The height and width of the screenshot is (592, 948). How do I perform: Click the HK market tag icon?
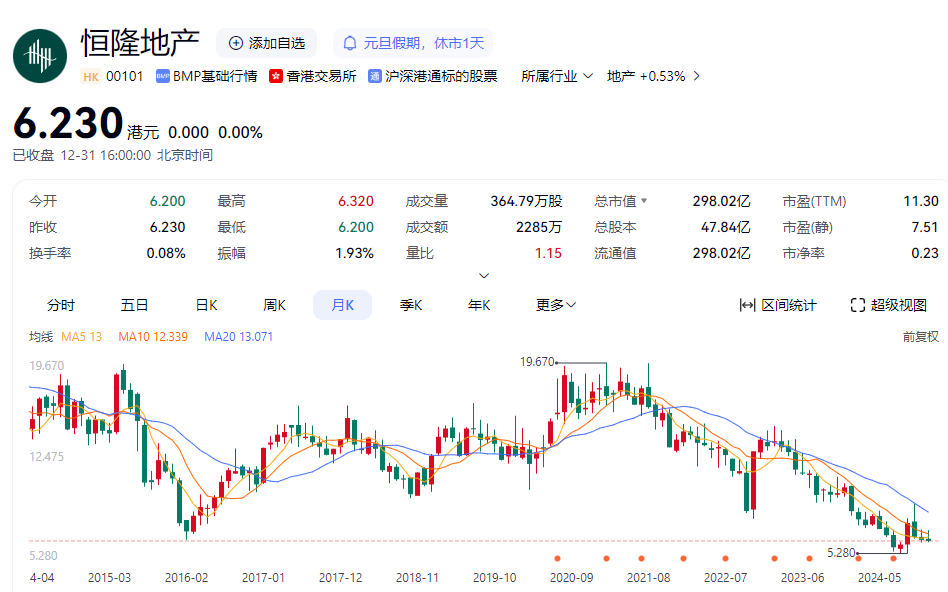click(x=91, y=77)
